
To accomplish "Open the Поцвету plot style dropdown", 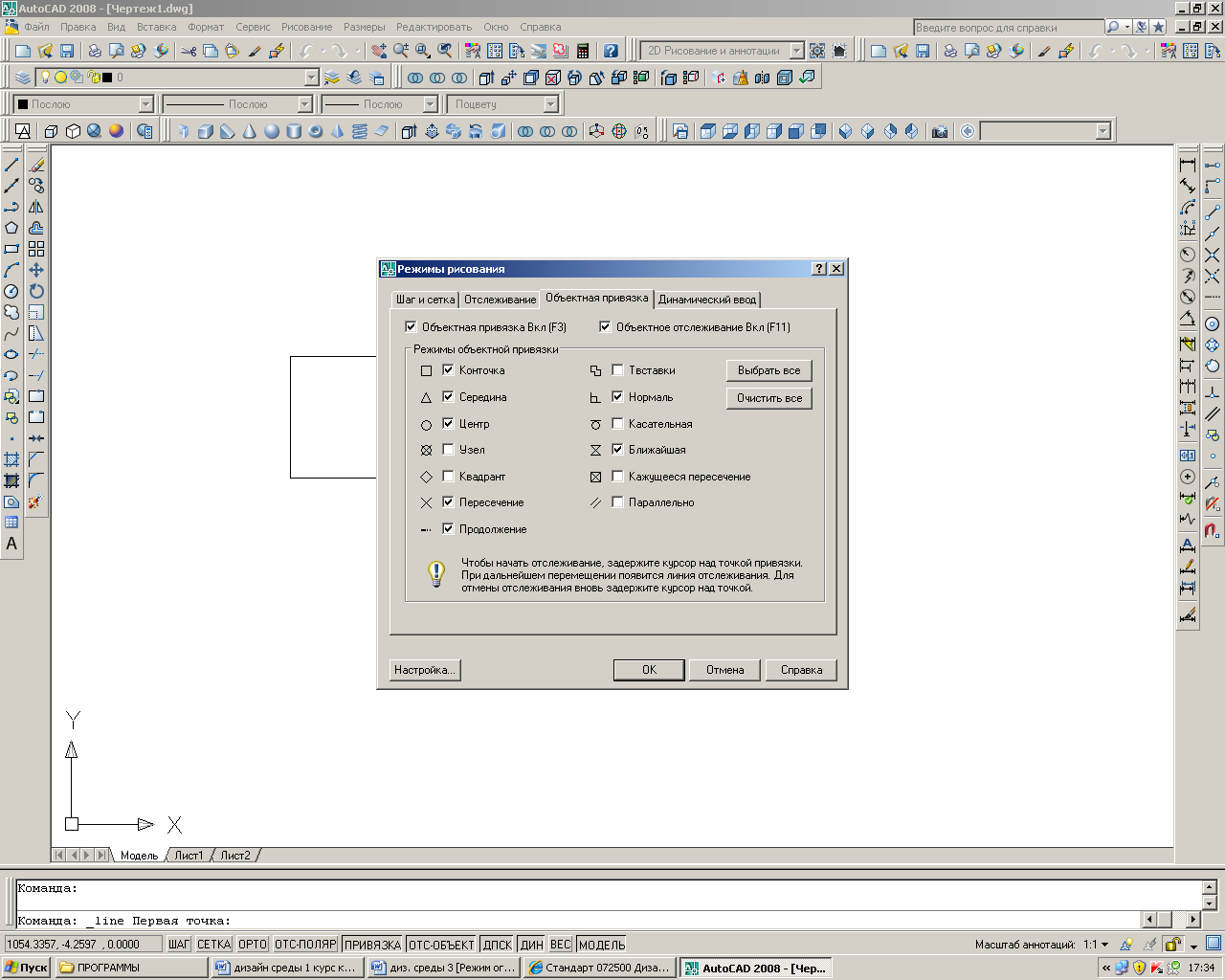I will click(551, 104).
